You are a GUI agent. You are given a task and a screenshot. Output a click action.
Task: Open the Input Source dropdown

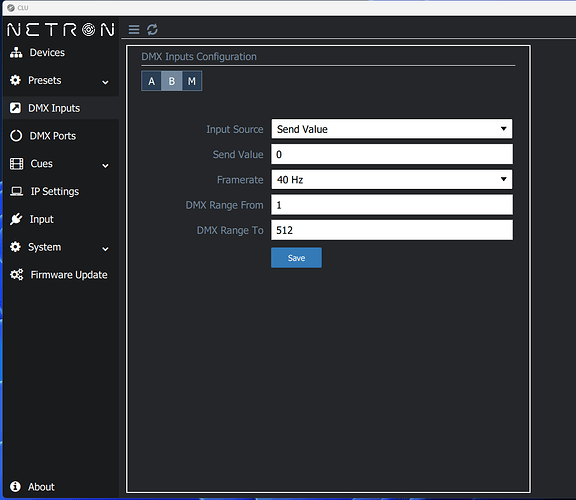392,129
